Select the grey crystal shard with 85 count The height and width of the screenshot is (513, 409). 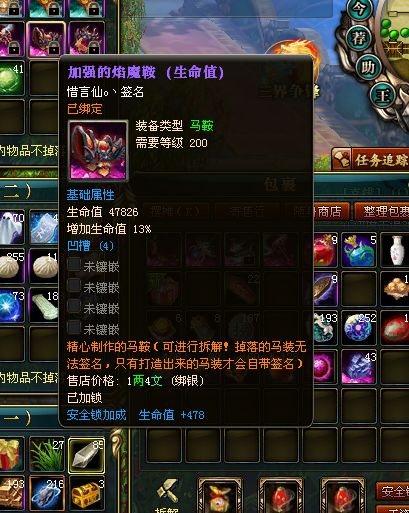[x=86, y=455]
